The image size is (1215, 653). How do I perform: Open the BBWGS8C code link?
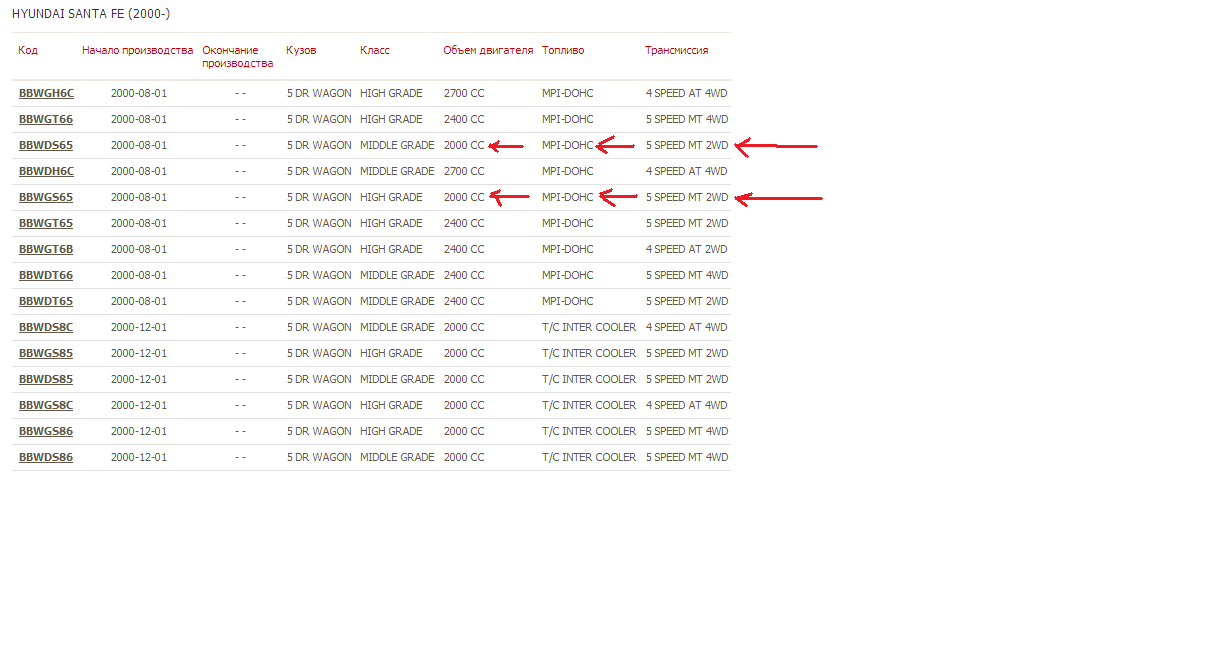[x=46, y=405]
